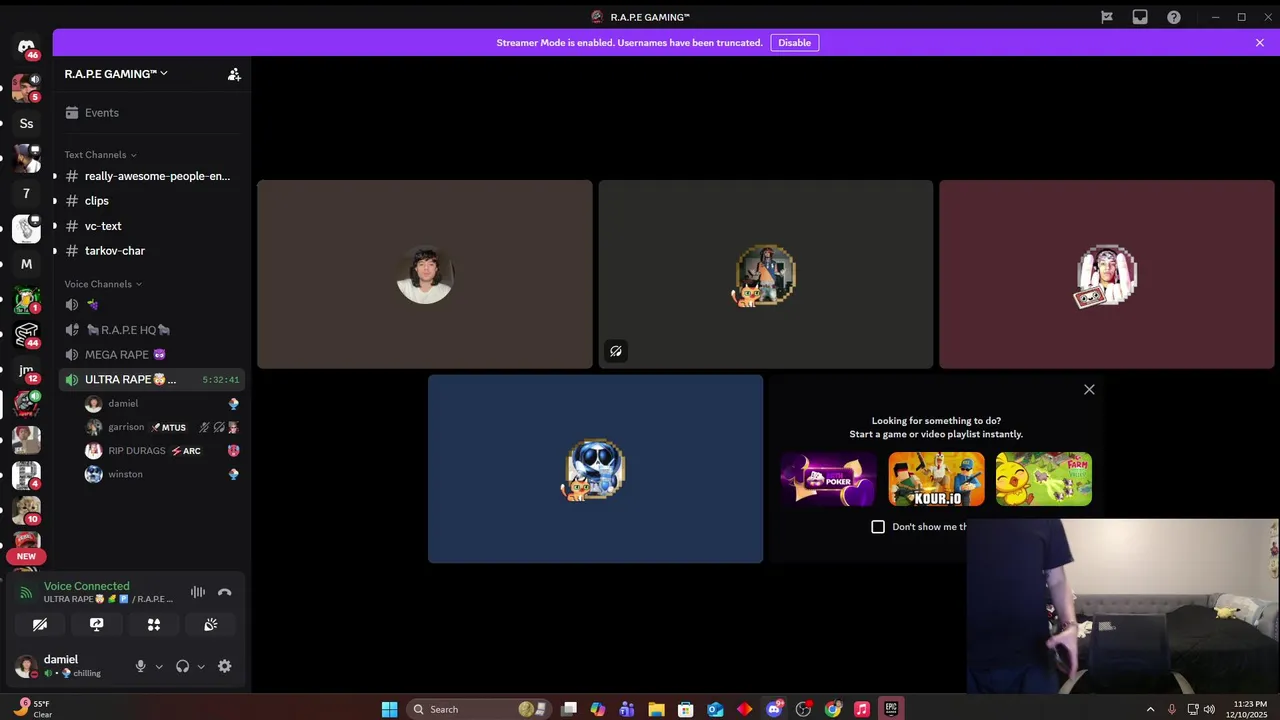
Task: Open the clips text channel
Action: click(150, 201)
